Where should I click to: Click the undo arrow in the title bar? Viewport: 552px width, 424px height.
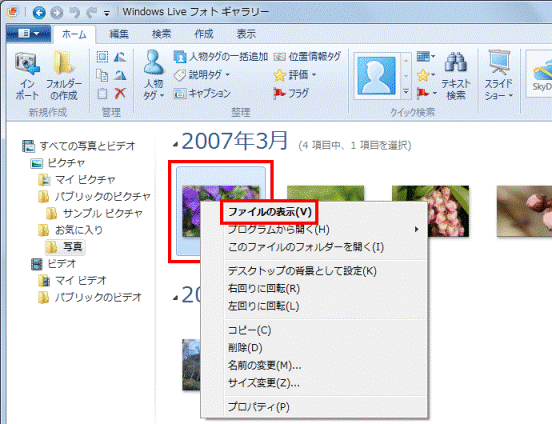75,13
